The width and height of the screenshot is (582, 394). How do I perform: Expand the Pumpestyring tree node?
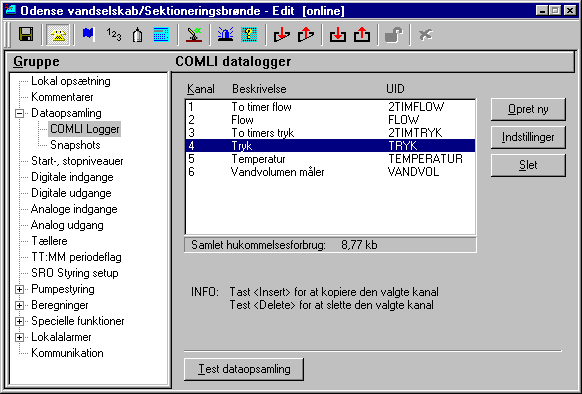pos(20,289)
